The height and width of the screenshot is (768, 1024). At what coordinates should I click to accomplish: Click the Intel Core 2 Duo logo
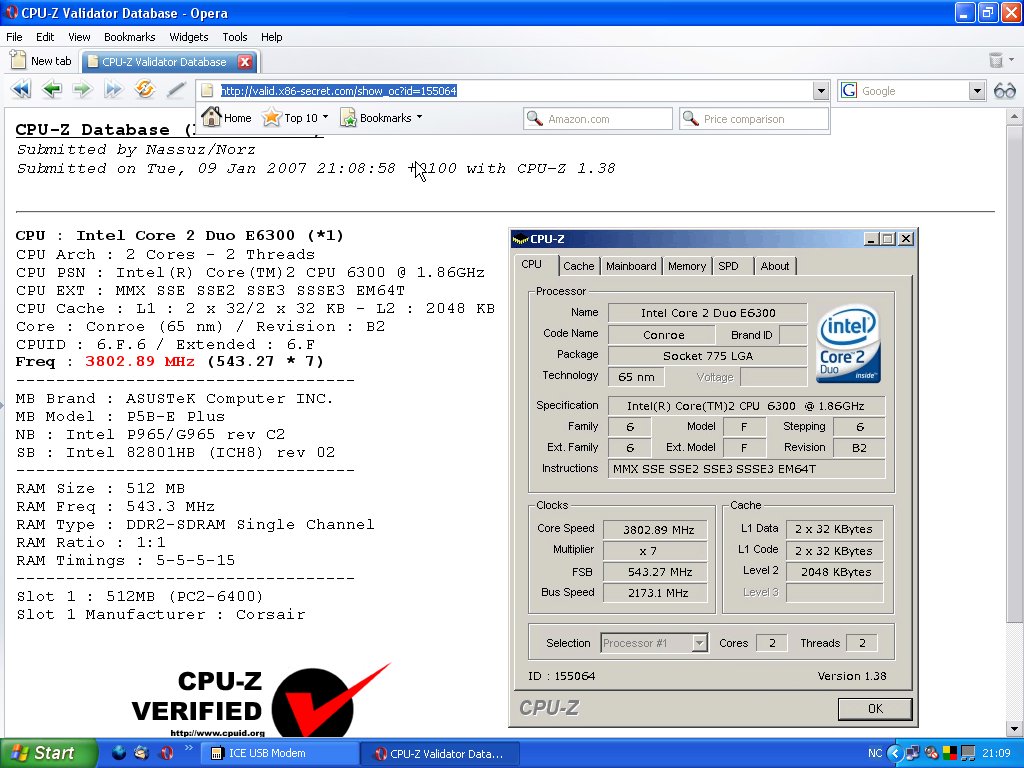[848, 344]
